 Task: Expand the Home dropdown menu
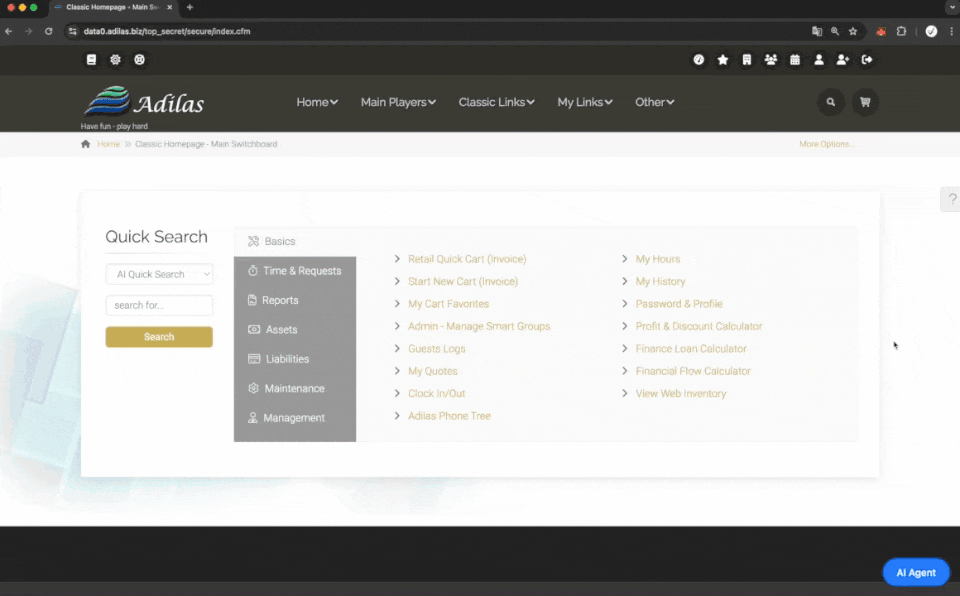317,102
